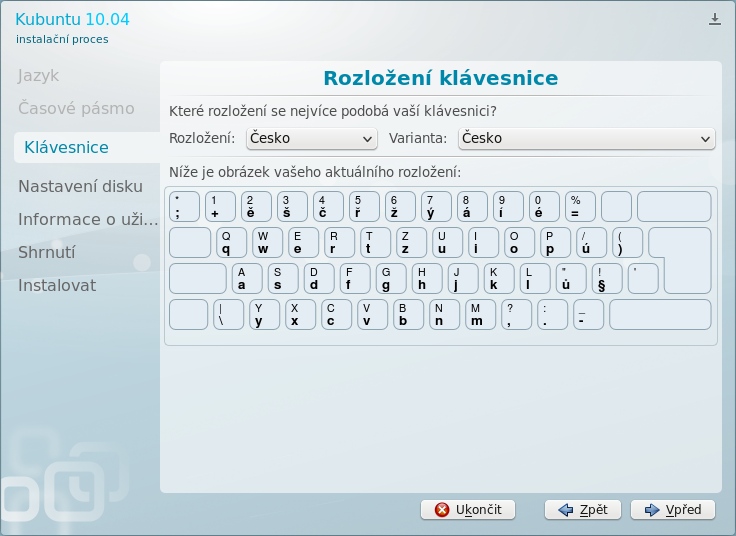The width and height of the screenshot is (736, 536).
Task: Click the D key on keyboard preview
Action: 319,279
